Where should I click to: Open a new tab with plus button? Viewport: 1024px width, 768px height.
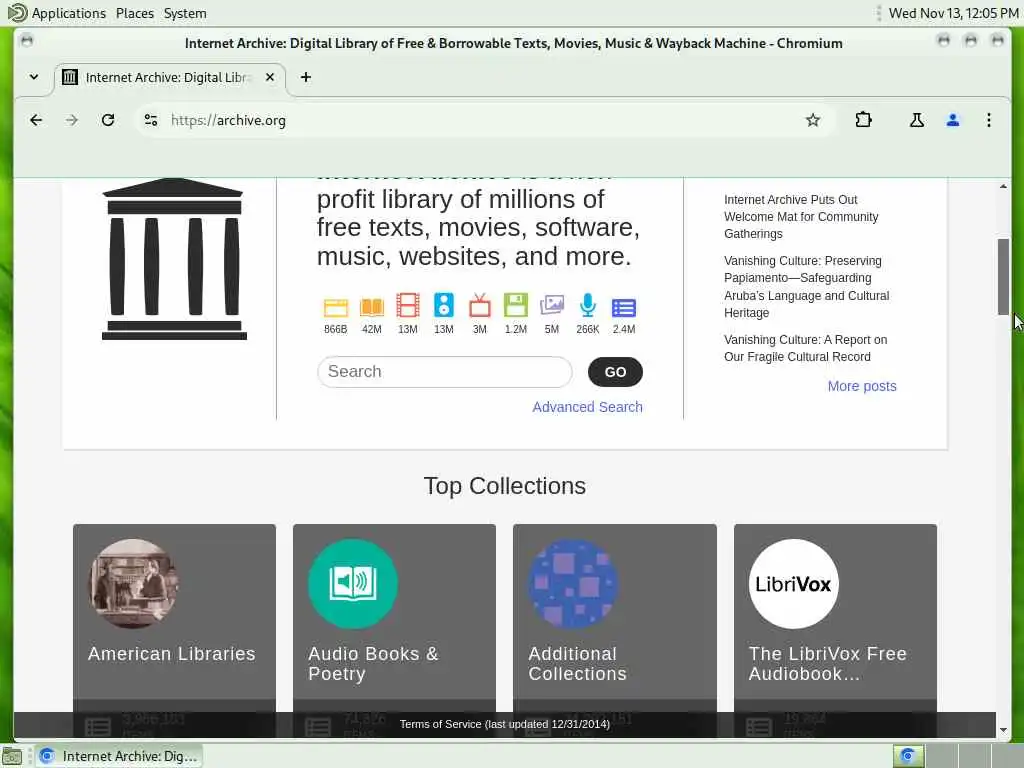[306, 77]
